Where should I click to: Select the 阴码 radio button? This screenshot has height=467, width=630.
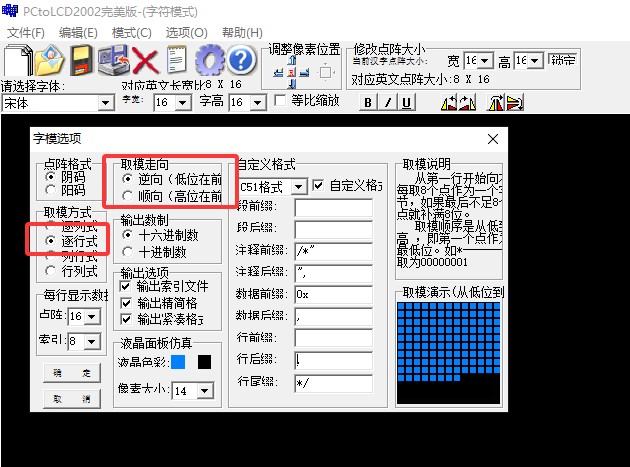(x=51, y=177)
